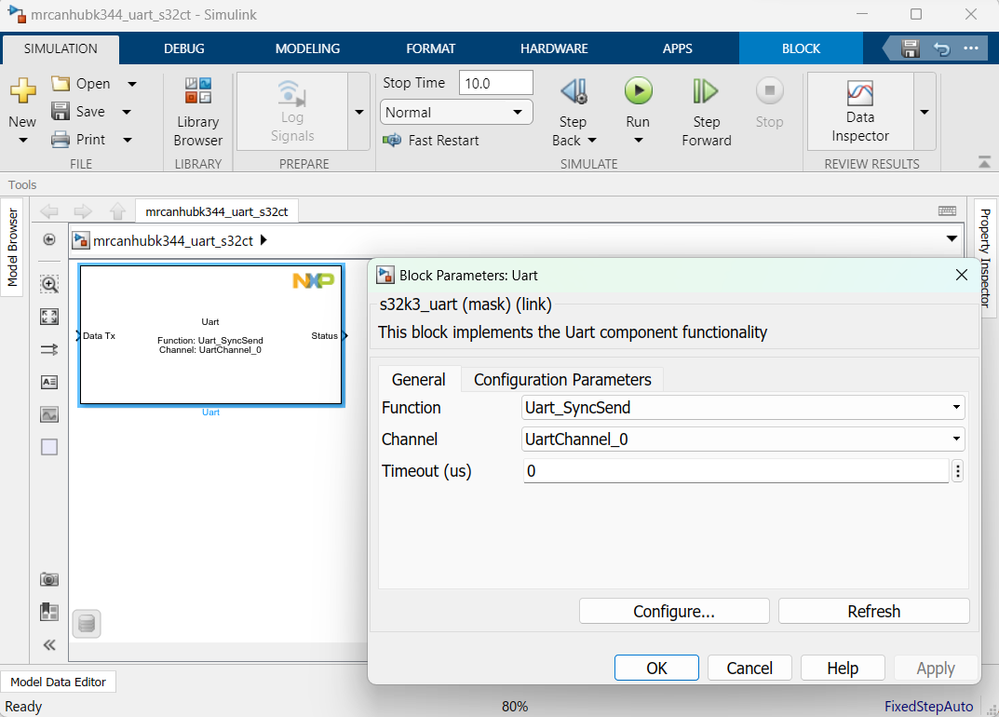Click the hide/show explorer bar icon

coord(49,240)
